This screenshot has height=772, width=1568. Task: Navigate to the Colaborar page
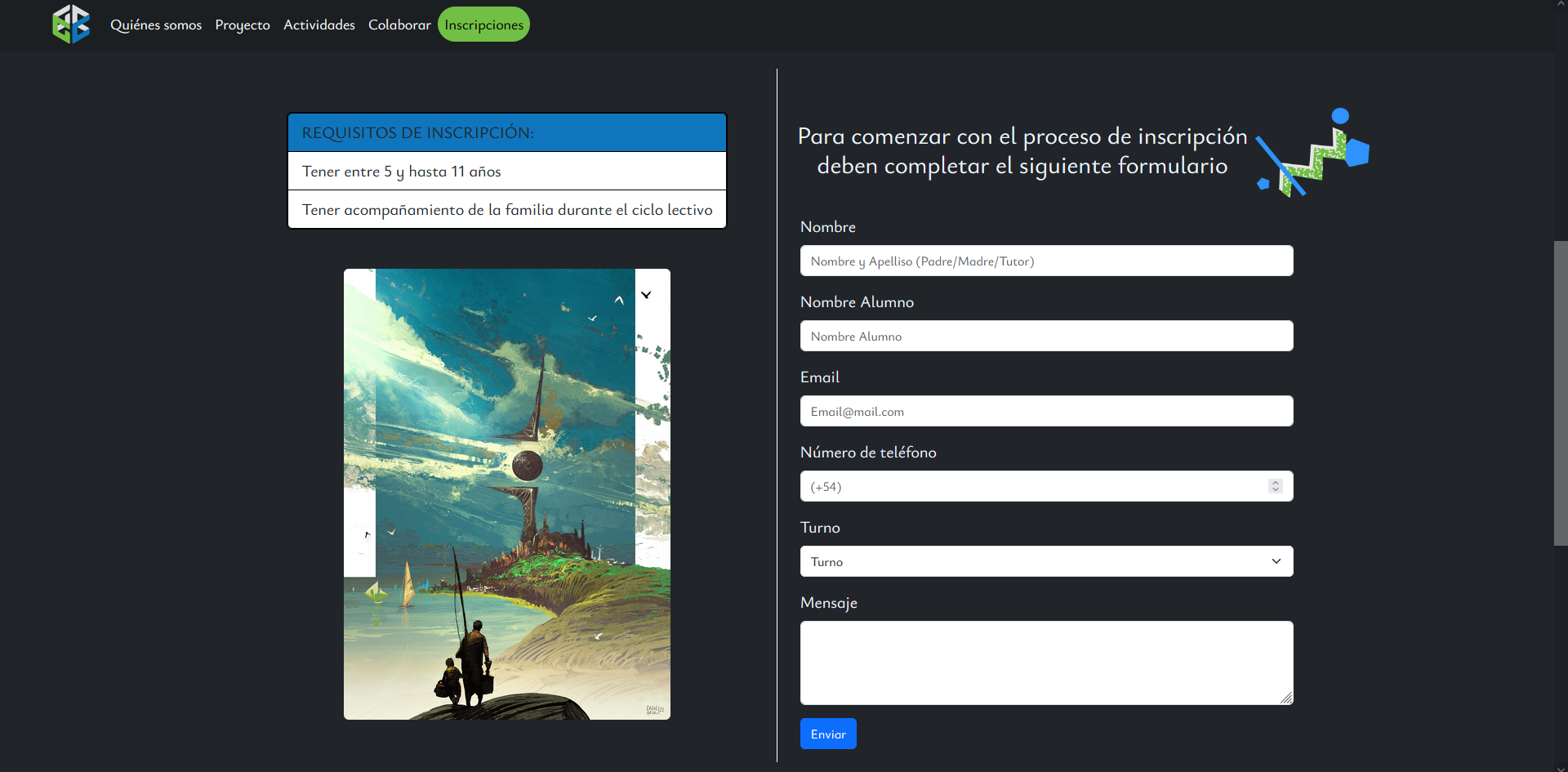(x=399, y=25)
